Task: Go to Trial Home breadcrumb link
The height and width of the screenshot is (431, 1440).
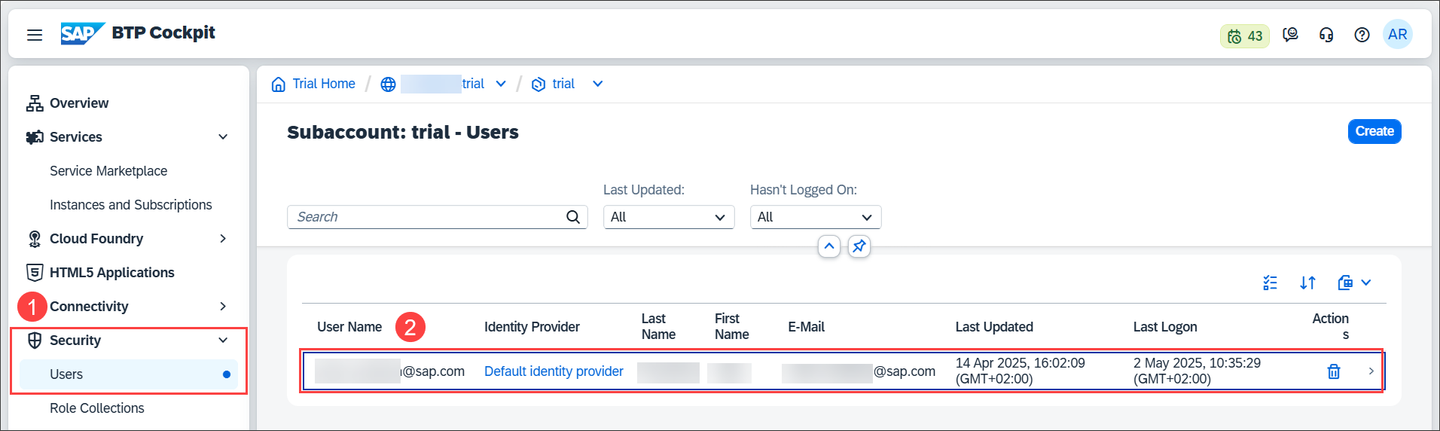Action: click(324, 84)
